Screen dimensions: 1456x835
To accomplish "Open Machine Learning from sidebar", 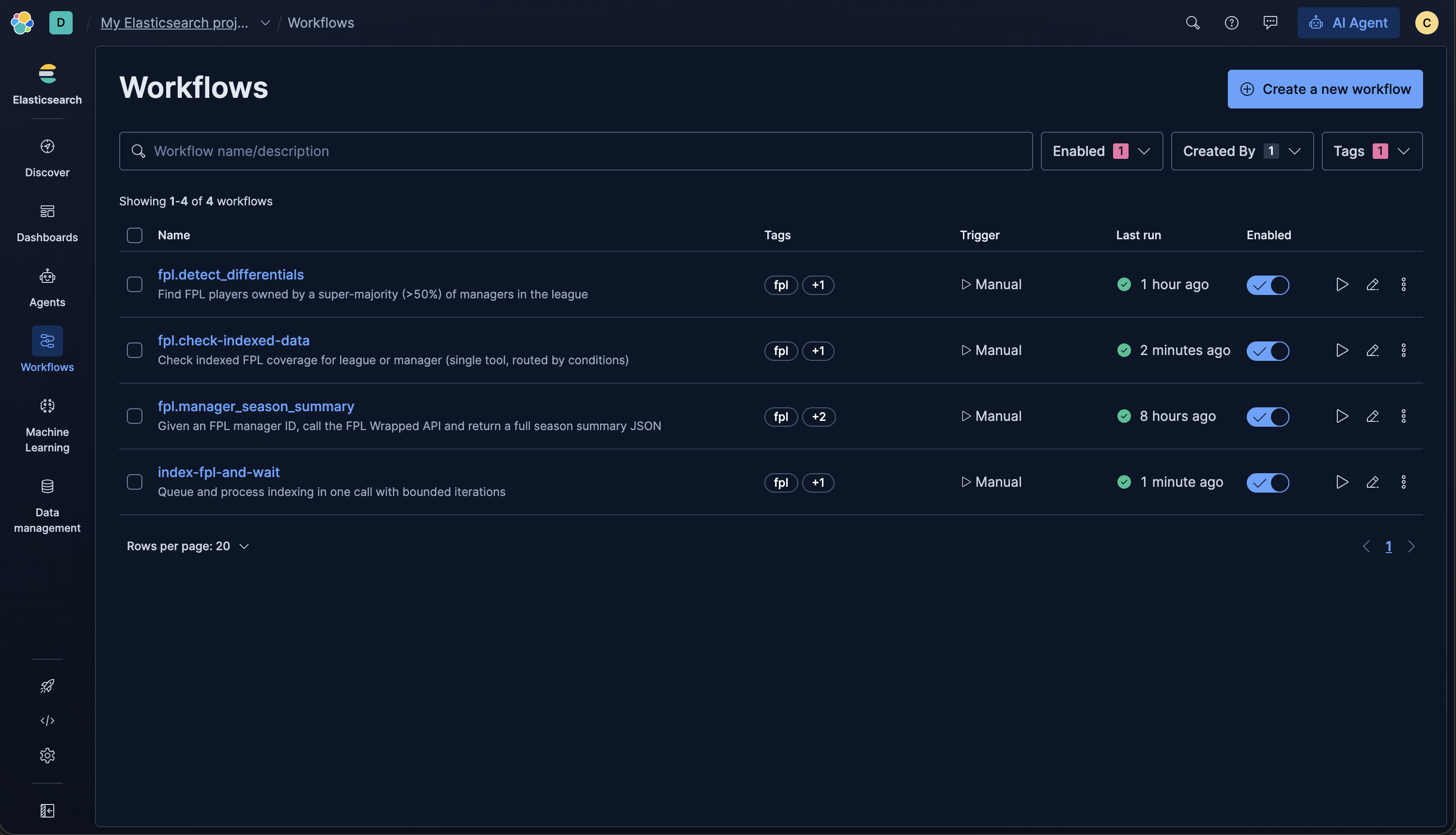I will coord(47,425).
